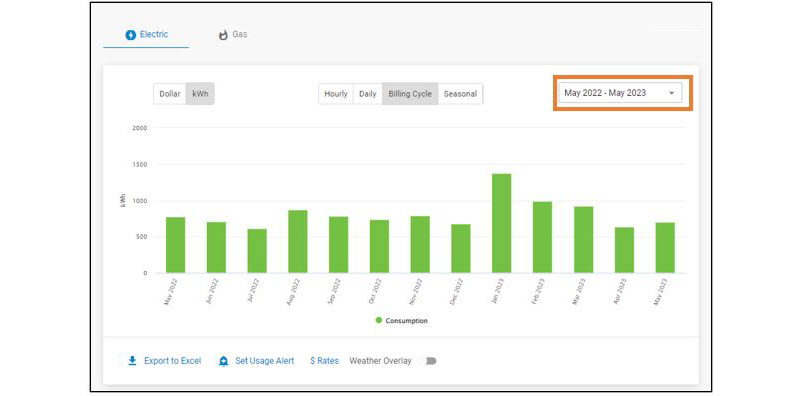Click the Electric lightning bolt icon
800x396 pixels.
click(x=131, y=35)
